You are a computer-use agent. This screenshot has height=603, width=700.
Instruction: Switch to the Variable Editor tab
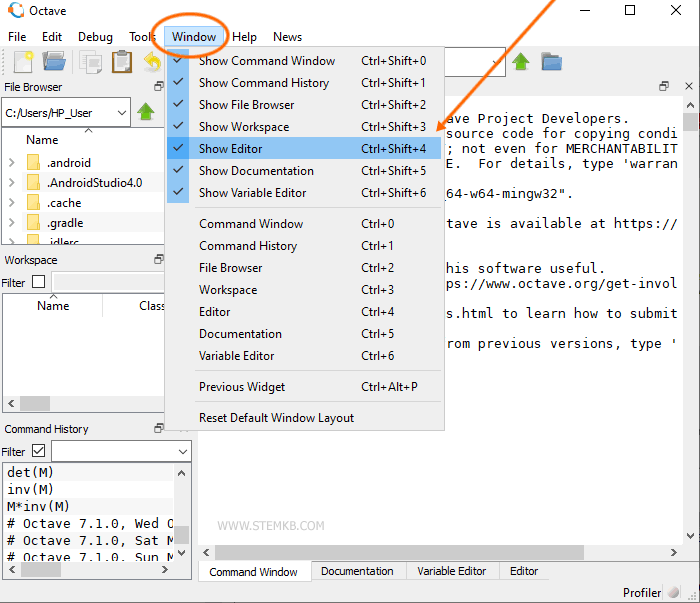coord(451,571)
